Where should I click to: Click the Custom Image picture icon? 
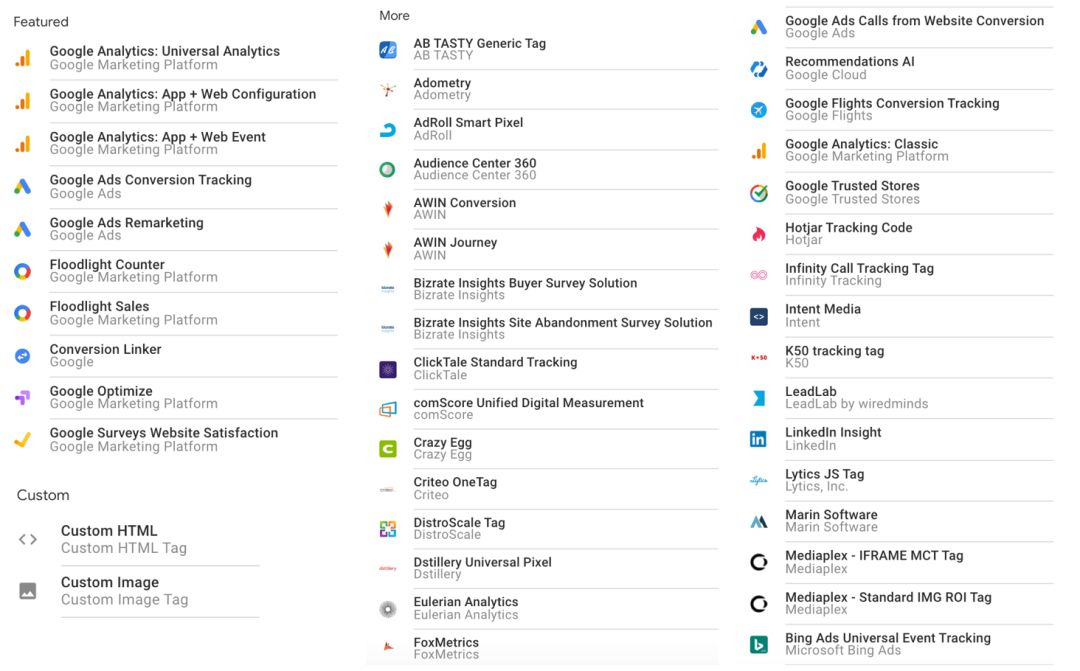click(x=28, y=591)
